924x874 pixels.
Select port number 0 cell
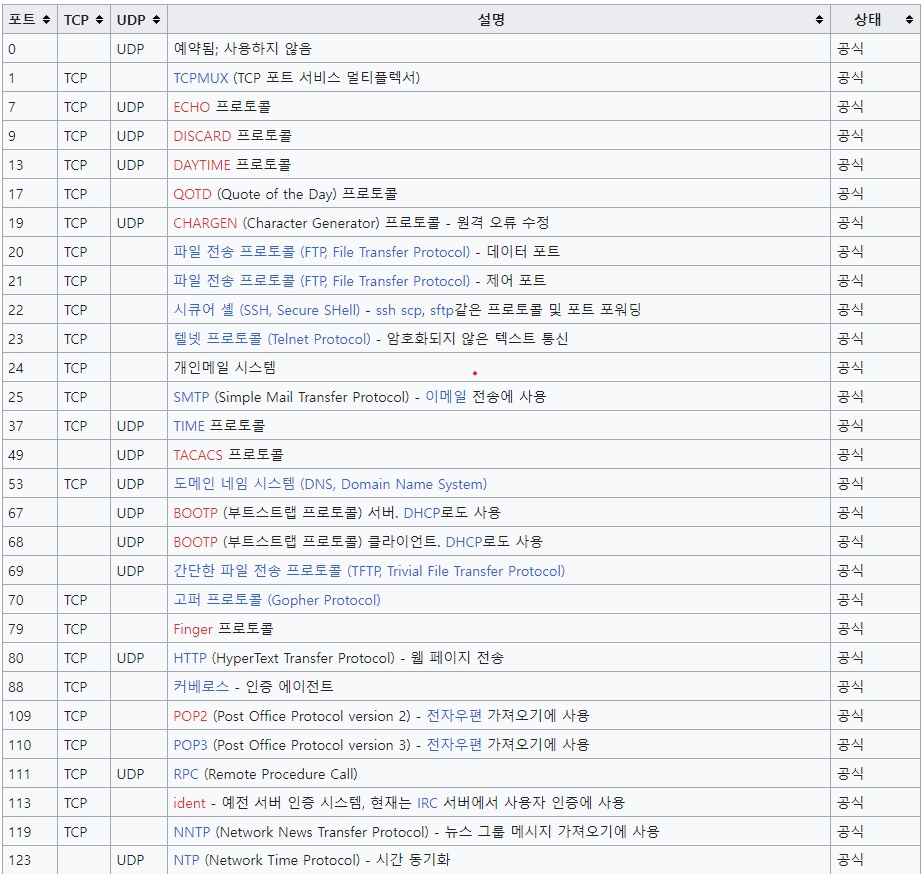pyautogui.click(x=30, y=48)
